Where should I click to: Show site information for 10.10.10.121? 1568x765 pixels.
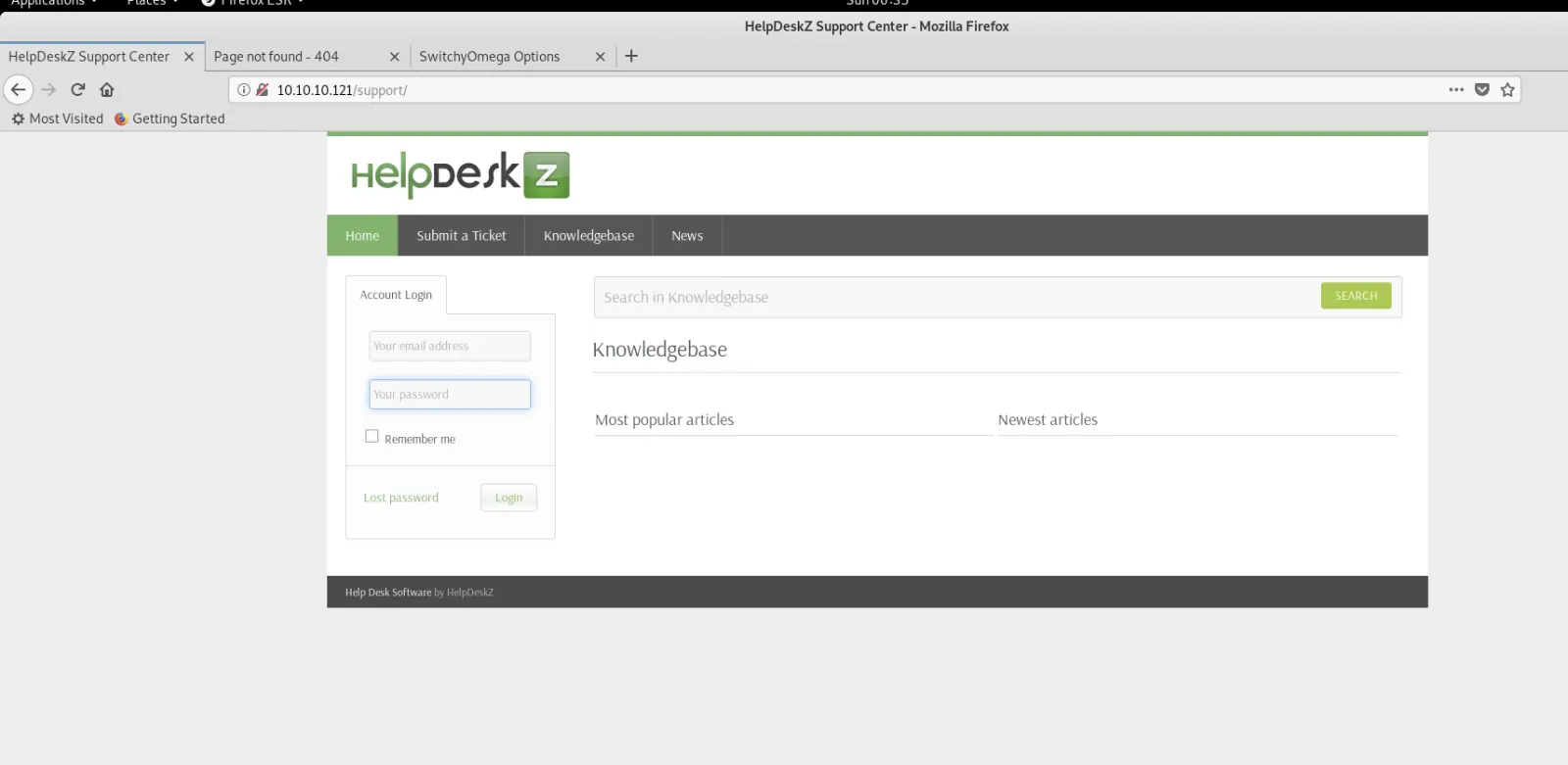click(x=244, y=89)
